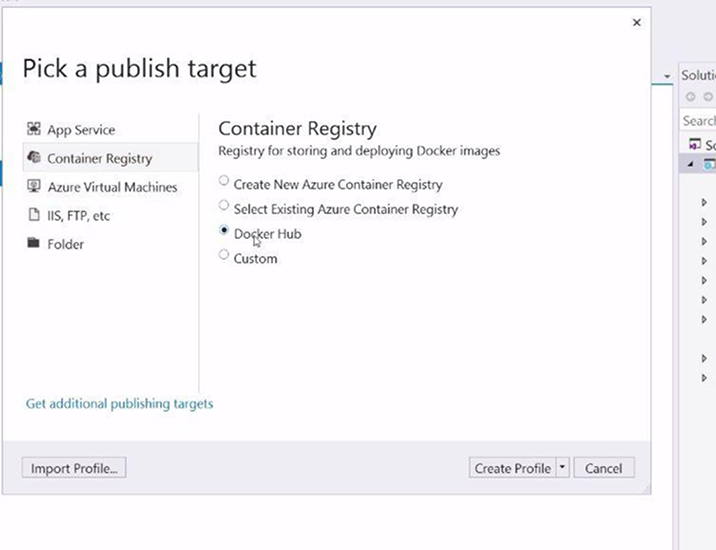Switch to IIS, FTP, etc publish target

coord(79,215)
